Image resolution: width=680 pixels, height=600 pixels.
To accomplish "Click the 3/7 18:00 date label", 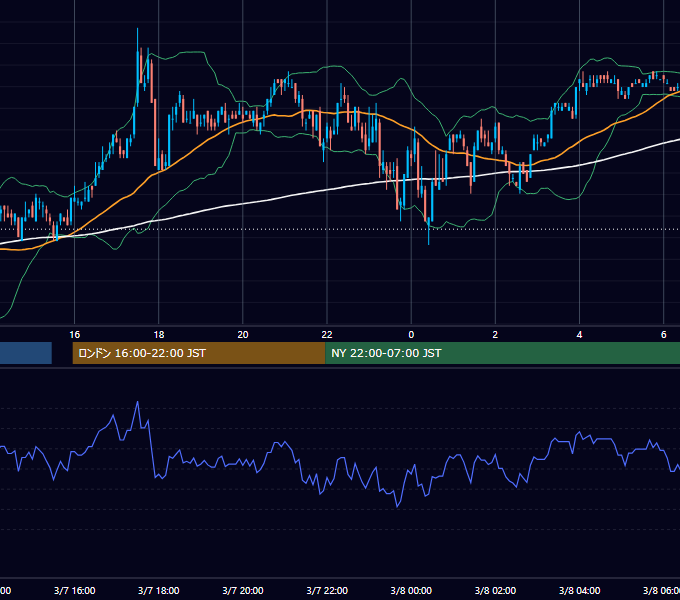I will tap(159, 590).
